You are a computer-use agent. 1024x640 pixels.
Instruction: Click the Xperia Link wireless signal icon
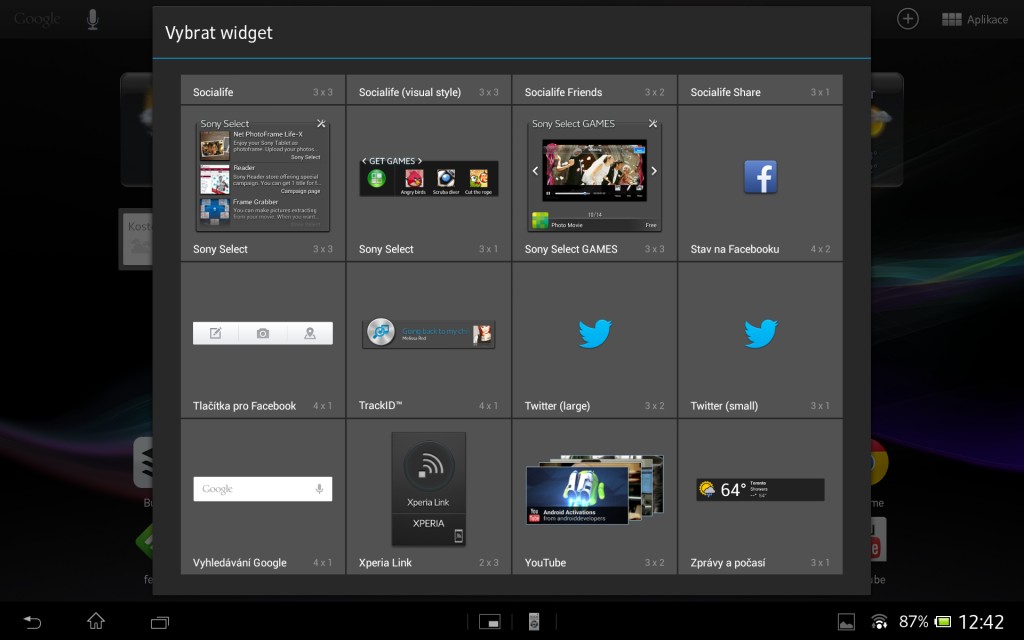428,466
